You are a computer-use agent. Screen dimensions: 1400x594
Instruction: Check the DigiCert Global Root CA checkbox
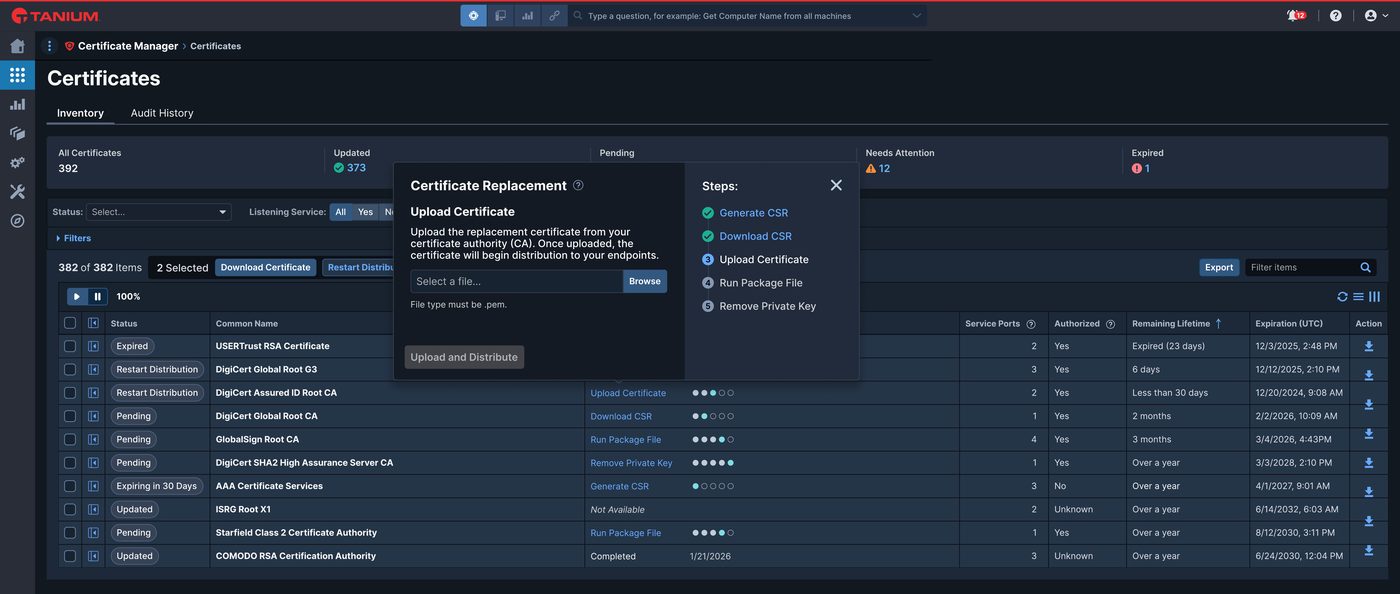tap(70, 416)
